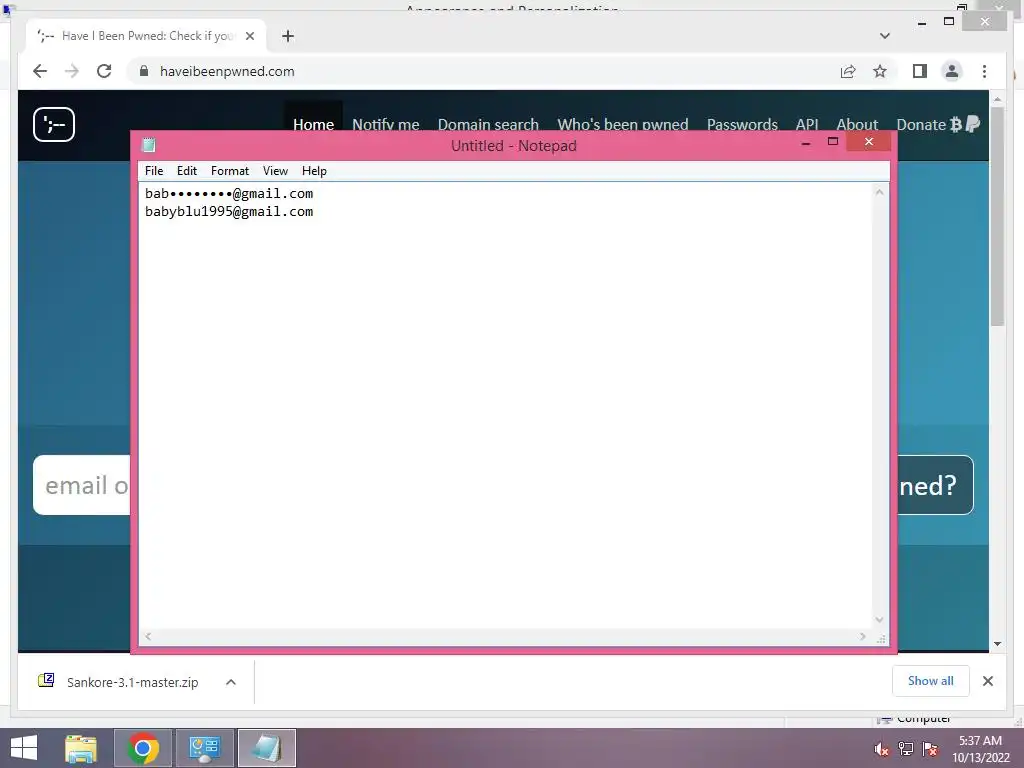
Task: Open API page link
Action: [x=807, y=124]
